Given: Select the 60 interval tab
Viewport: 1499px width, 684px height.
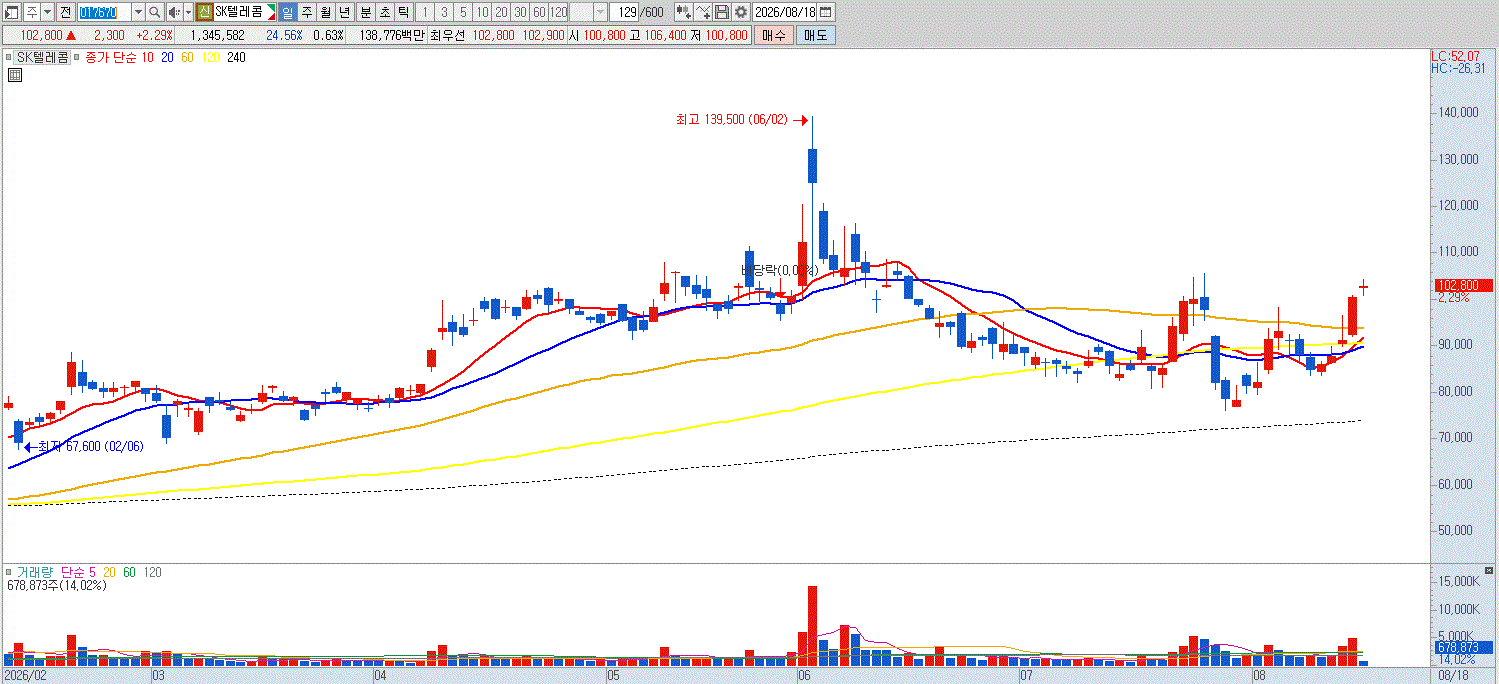Looking at the screenshot, I should point(539,12).
